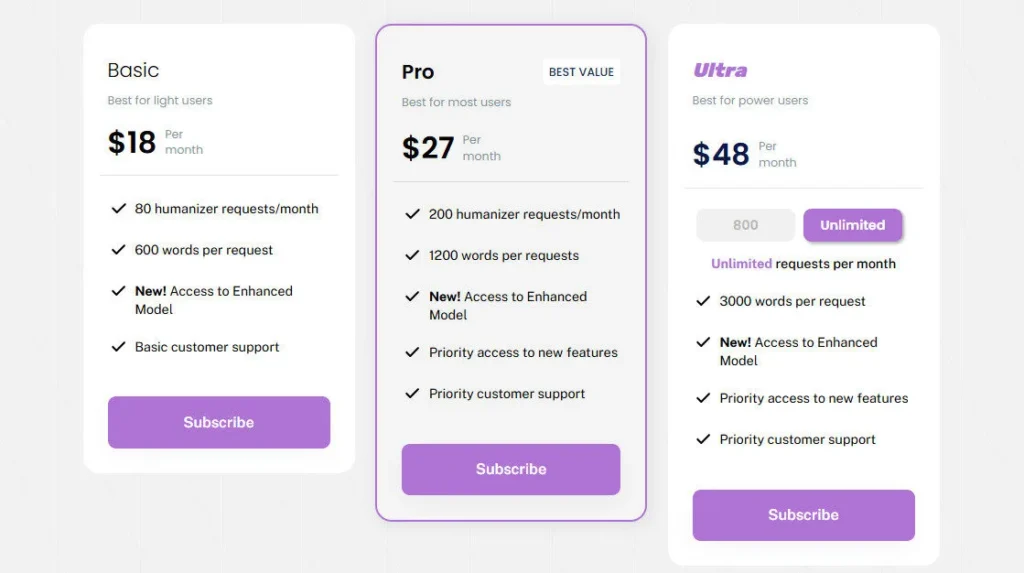Switch Ultra plan to 800 requests option
This screenshot has width=1024, height=573.
point(745,225)
